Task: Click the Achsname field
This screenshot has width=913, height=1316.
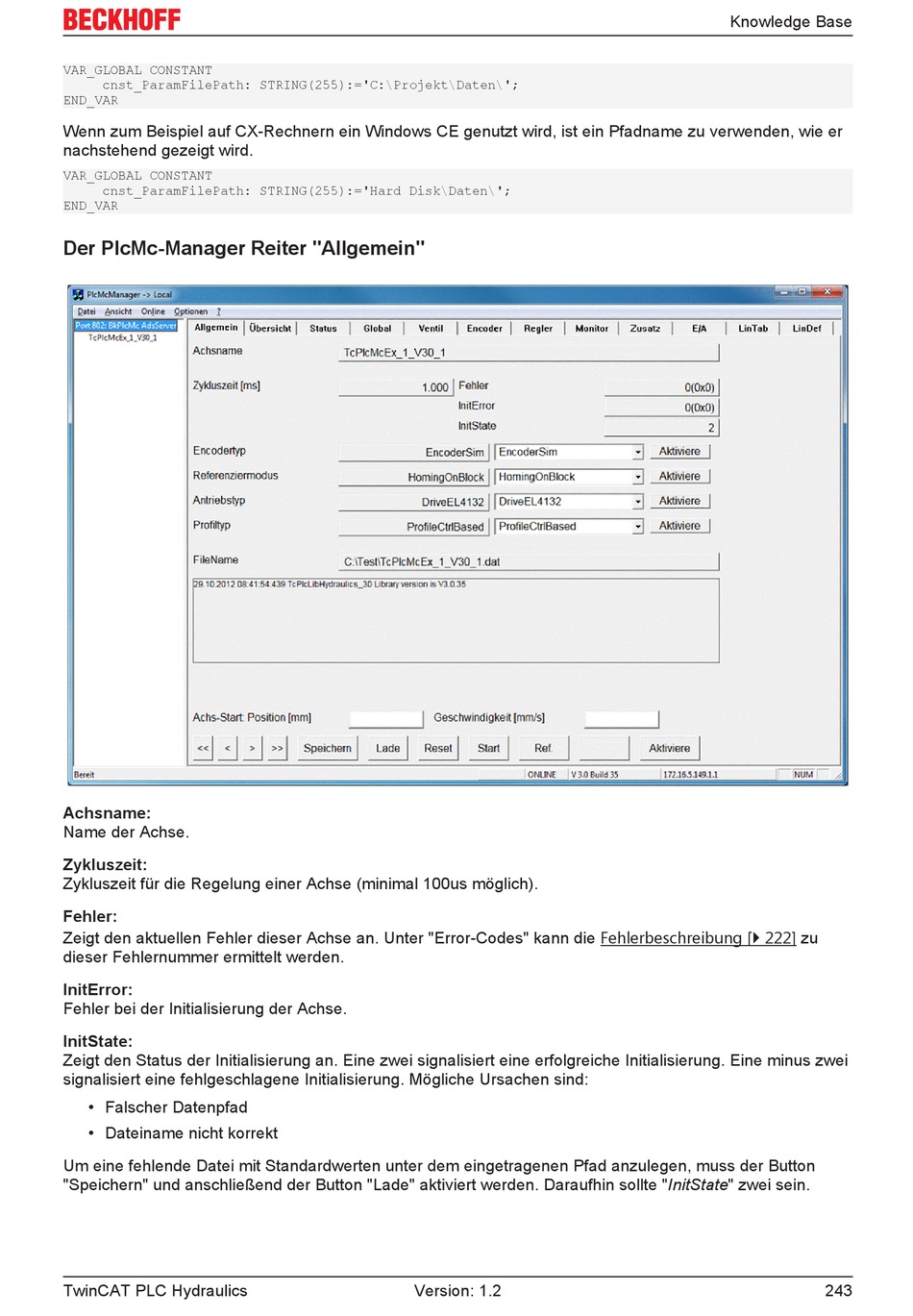Action: tap(529, 353)
